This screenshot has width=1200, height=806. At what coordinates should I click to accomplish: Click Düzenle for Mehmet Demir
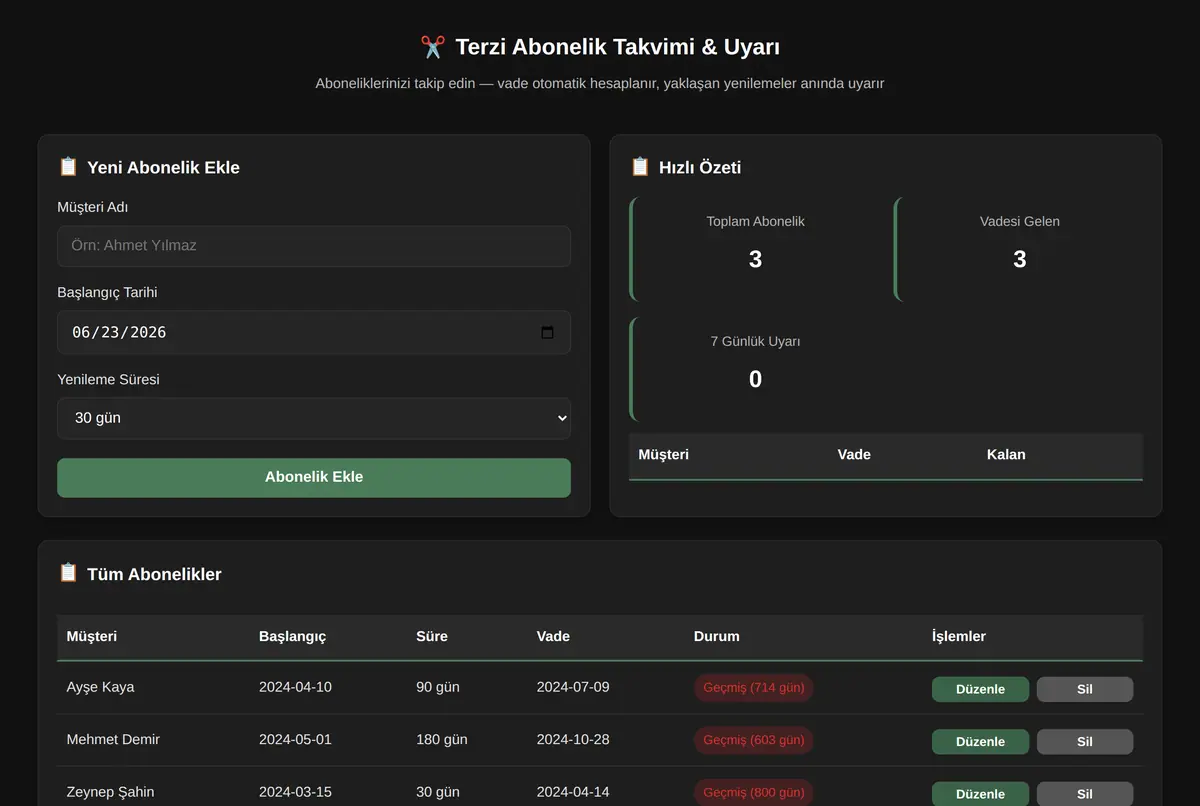(980, 741)
